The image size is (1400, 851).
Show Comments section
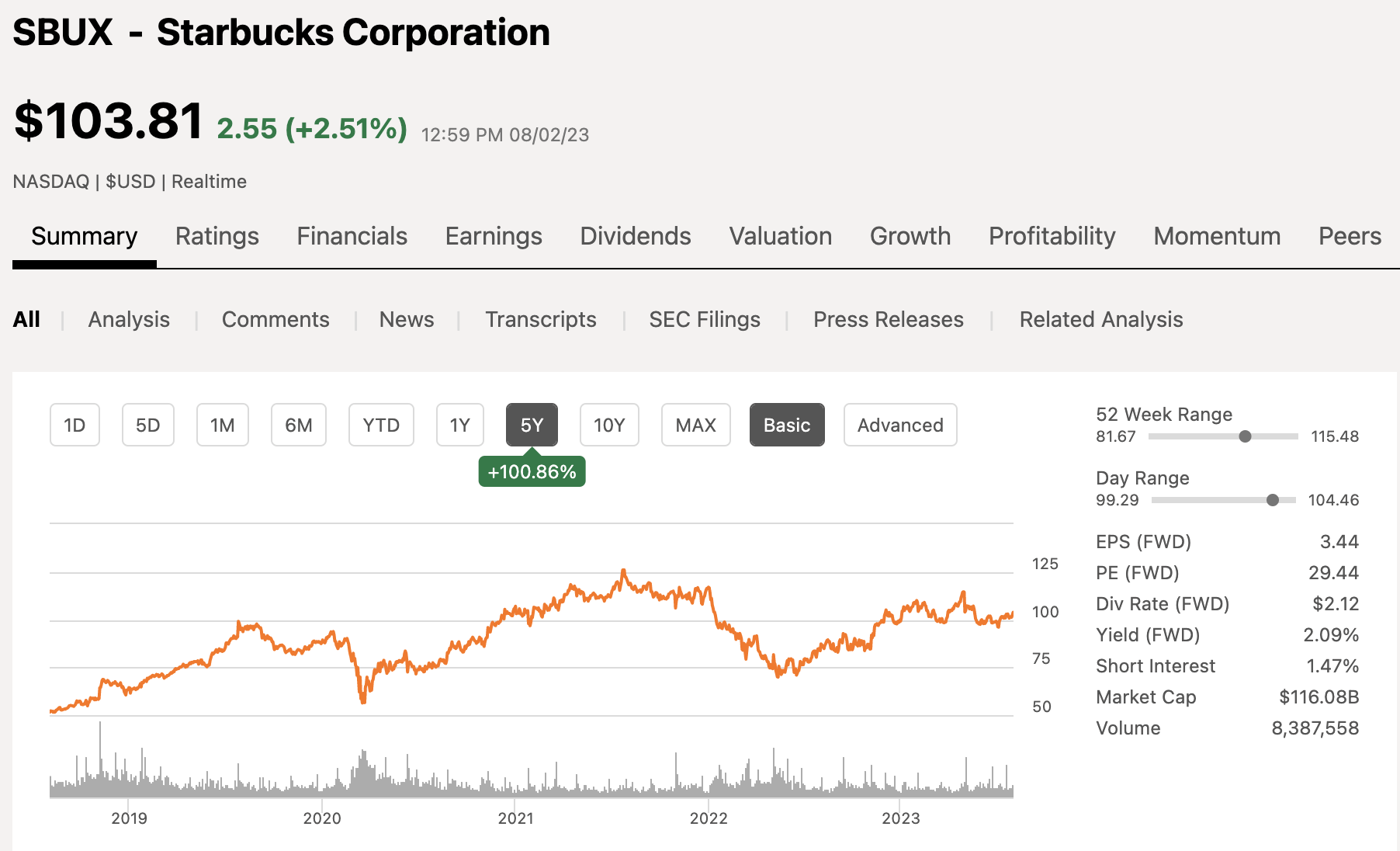tap(275, 319)
